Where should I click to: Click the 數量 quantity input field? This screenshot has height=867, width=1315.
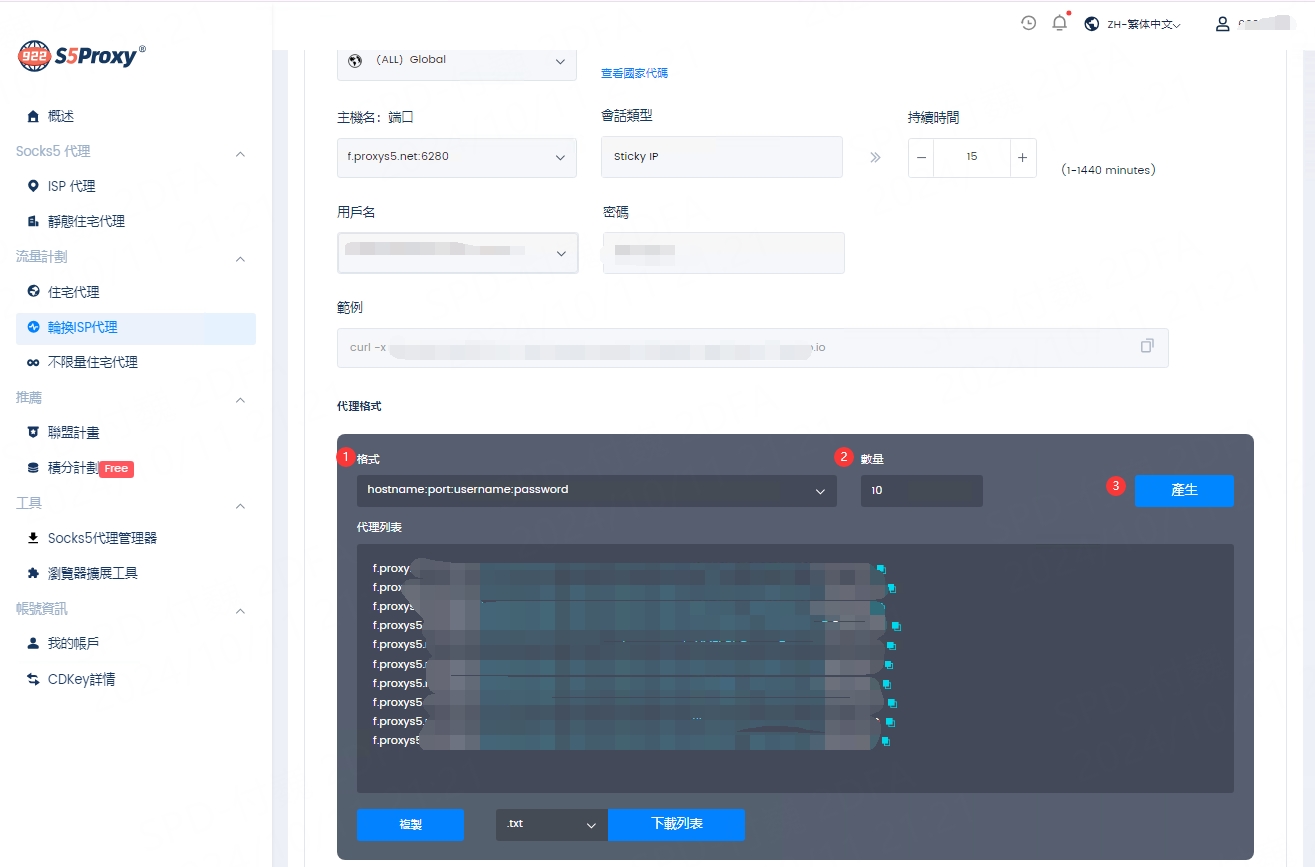pyautogui.click(x=921, y=490)
